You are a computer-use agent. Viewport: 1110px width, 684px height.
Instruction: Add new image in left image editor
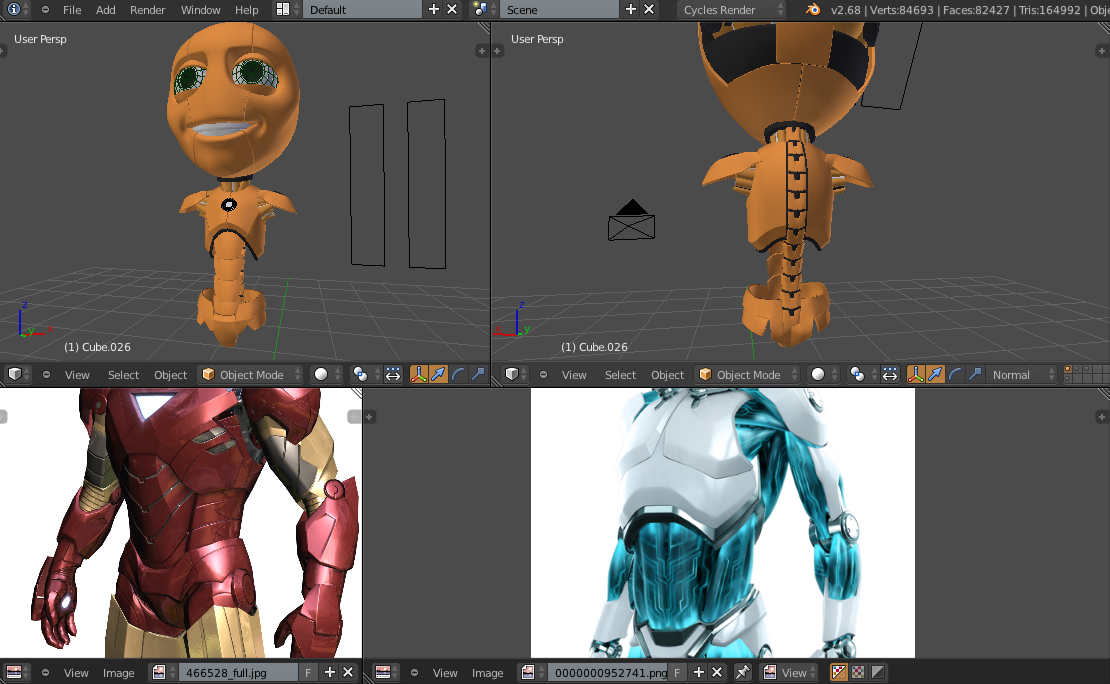[x=330, y=673]
